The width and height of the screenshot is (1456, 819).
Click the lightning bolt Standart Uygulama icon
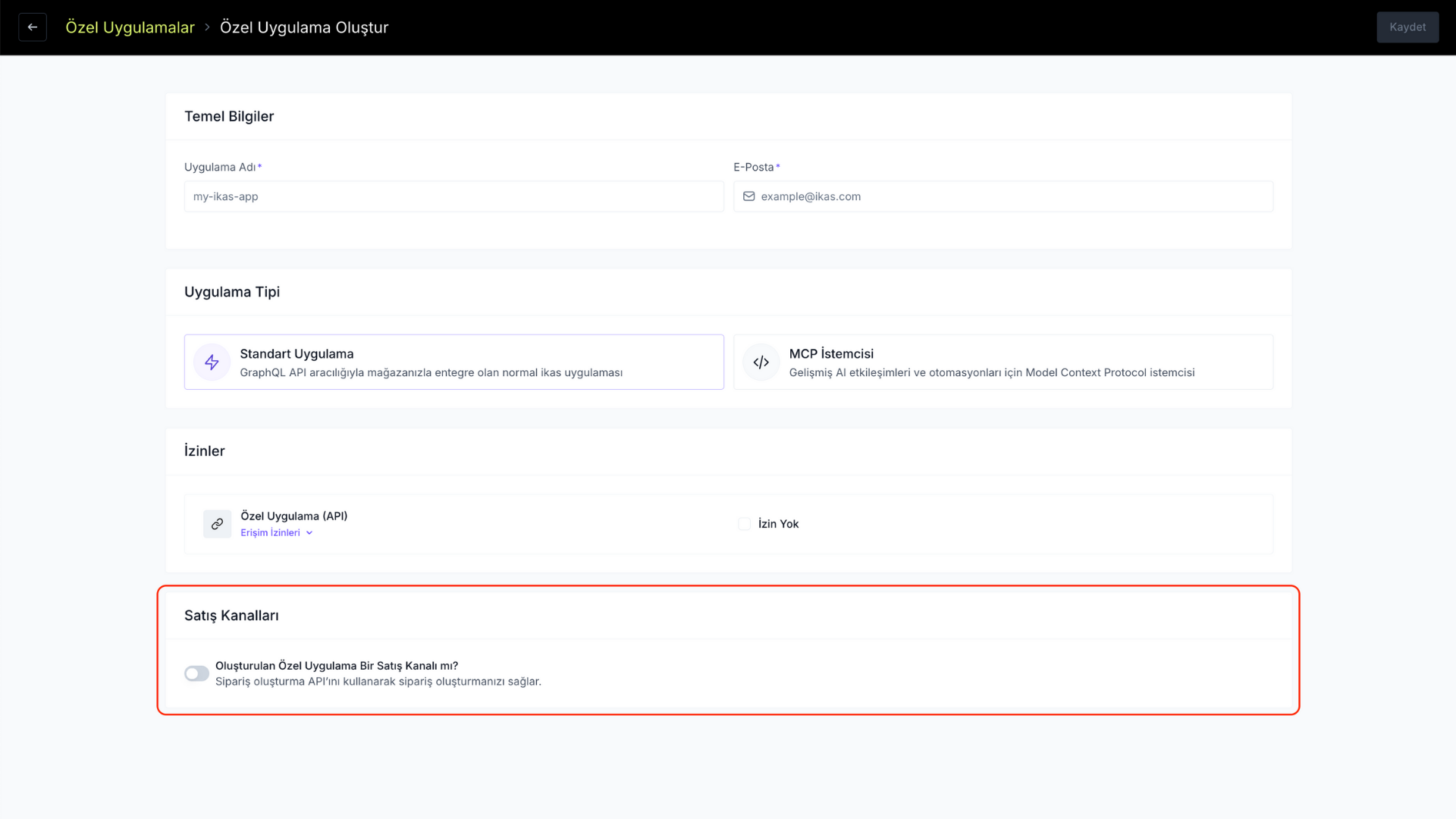coord(212,362)
